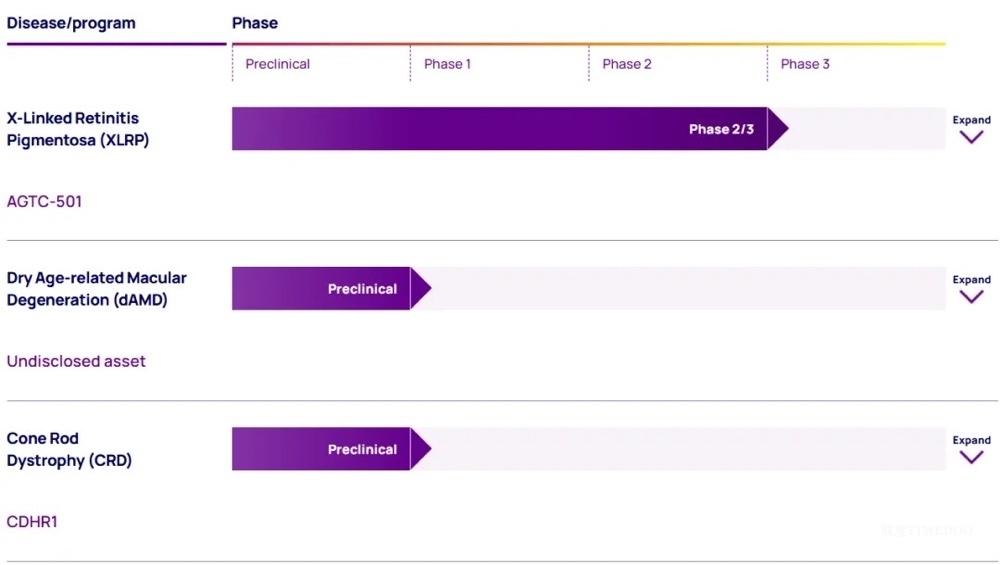This screenshot has width=1000, height=565.
Task: Open the CDHR1 asset link
Action: click(32, 521)
